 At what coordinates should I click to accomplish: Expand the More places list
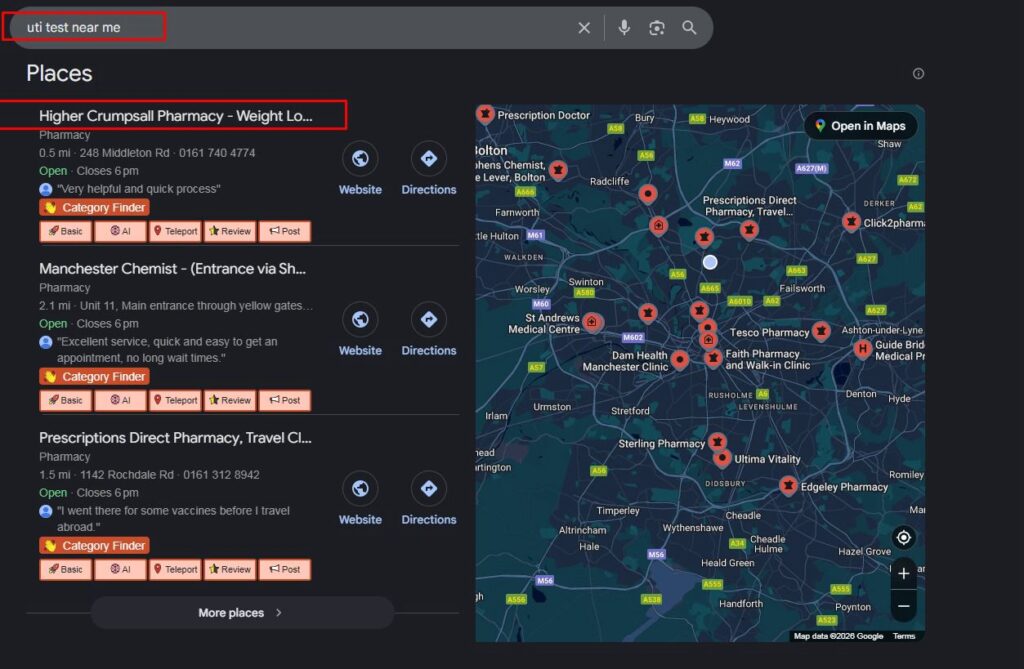[241, 613]
